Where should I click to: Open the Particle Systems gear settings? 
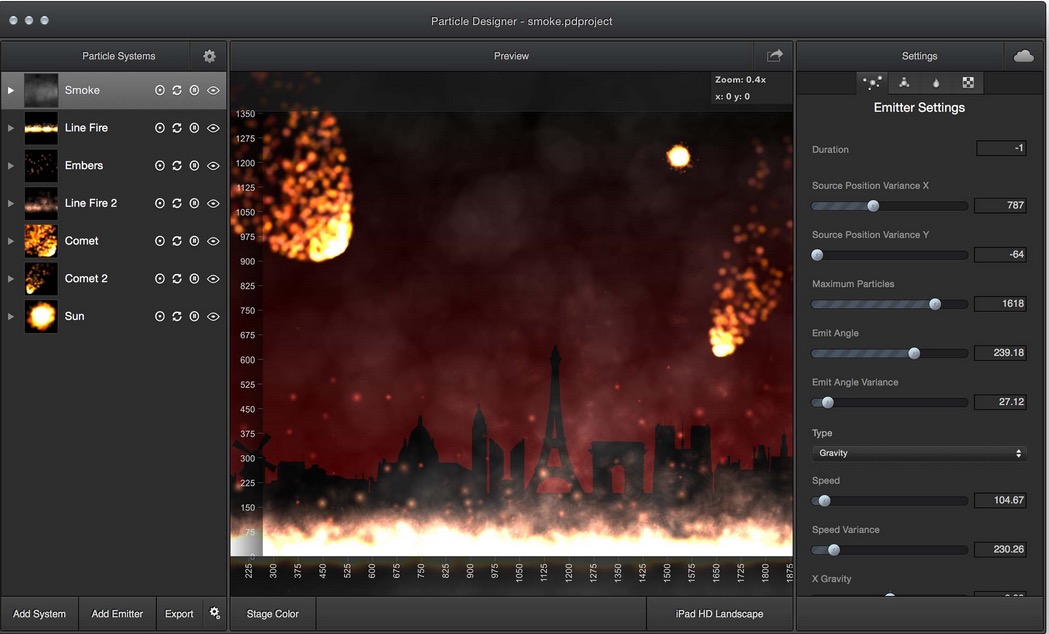pyautogui.click(x=209, y=56)
